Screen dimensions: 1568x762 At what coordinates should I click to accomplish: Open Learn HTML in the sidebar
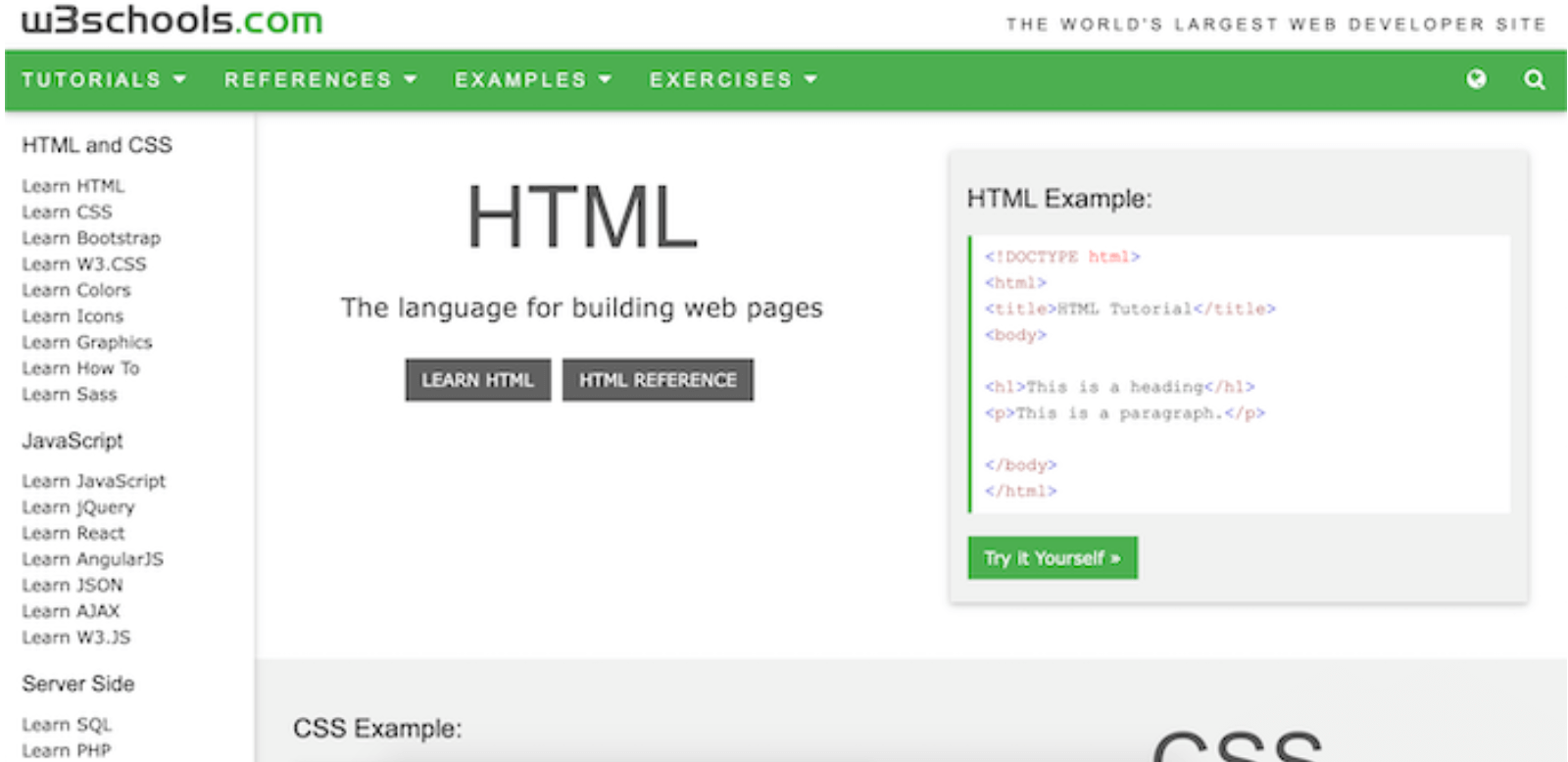coord(73,186)
